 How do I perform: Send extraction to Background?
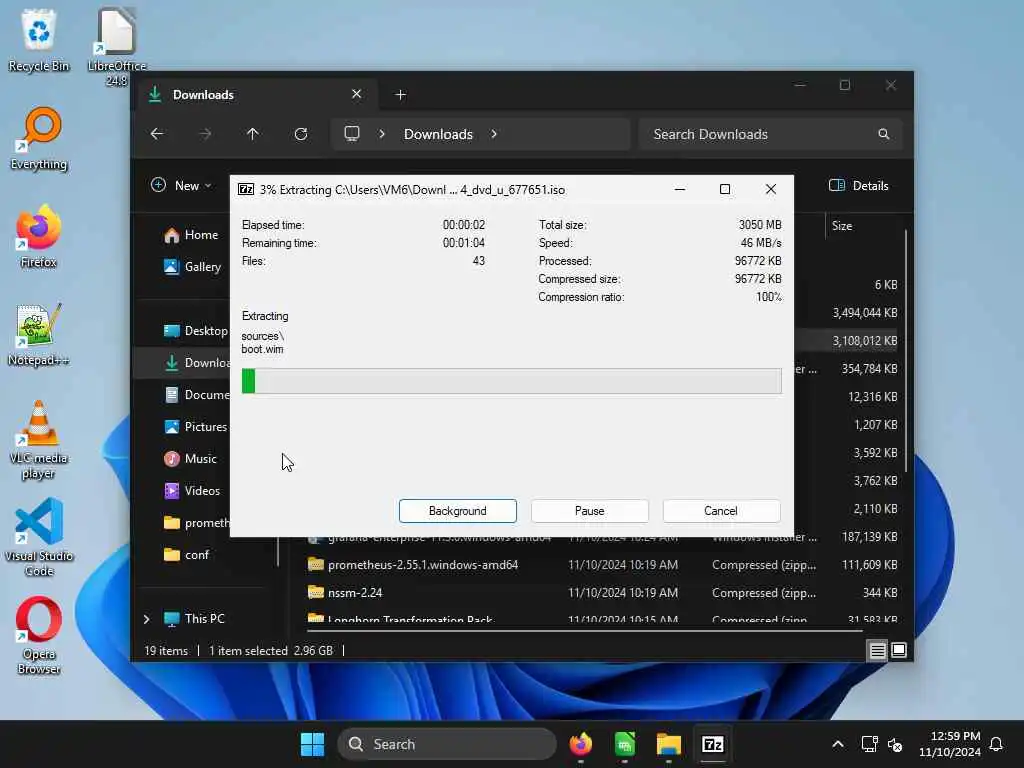tap(457, 511)
